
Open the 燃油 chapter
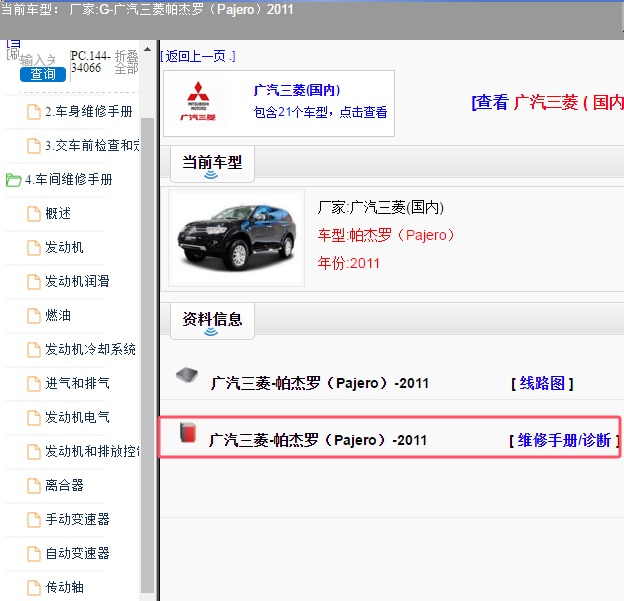click(x=58, y=315)
